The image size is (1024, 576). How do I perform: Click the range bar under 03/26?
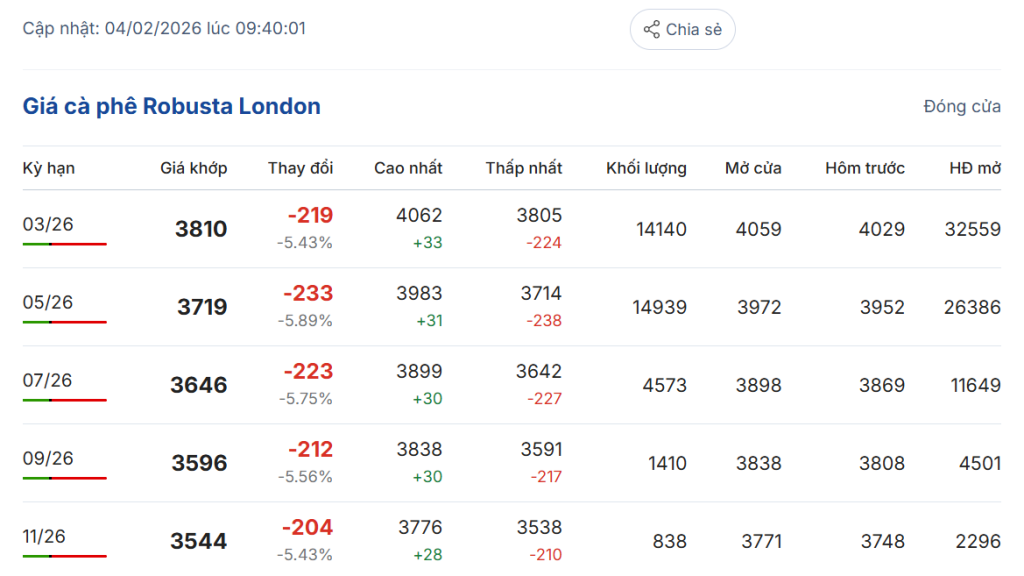(x=64, y=244)
